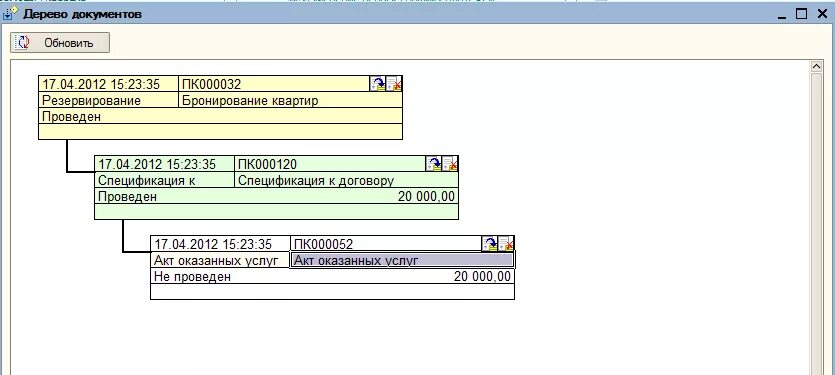
Task: Click the Дерево документов window title icon
Action: click(11, 14)
